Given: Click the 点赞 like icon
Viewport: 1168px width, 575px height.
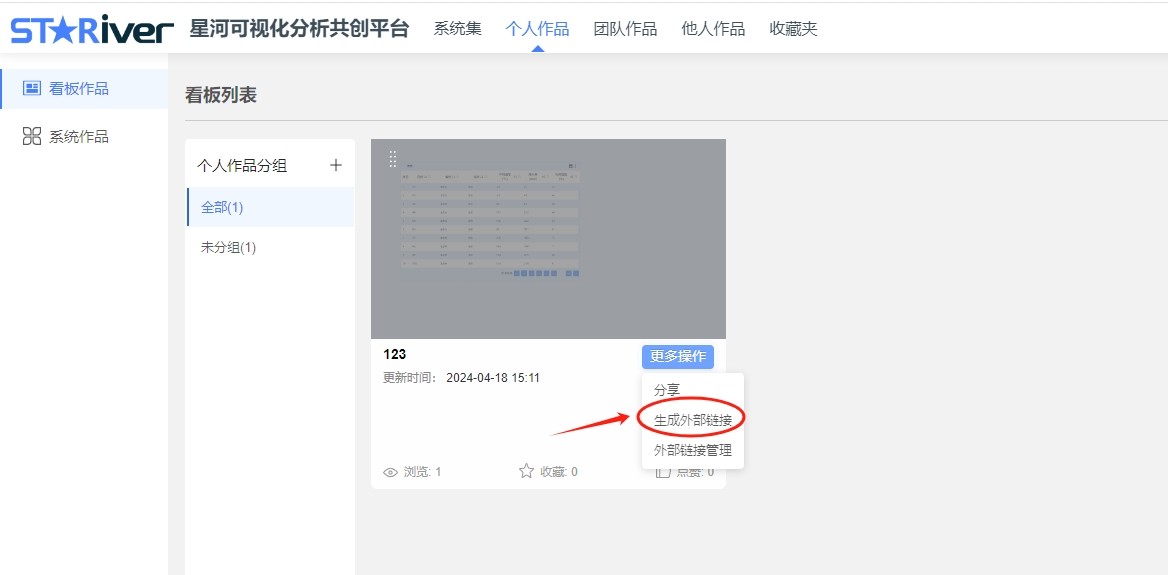Looking at the screenshot, I should [x=663, y=472].
